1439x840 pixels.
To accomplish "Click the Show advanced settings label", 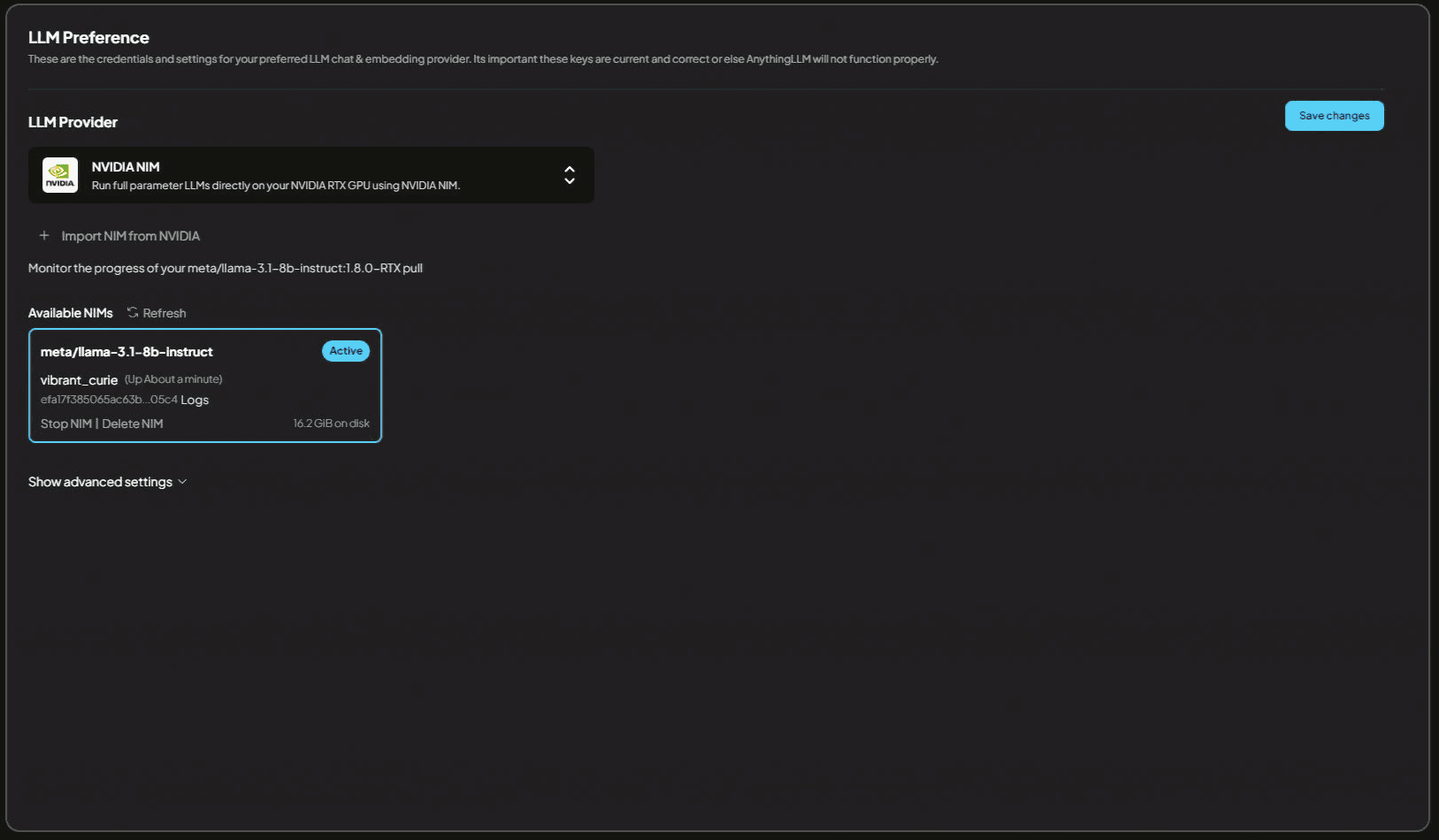I will 100,482.
